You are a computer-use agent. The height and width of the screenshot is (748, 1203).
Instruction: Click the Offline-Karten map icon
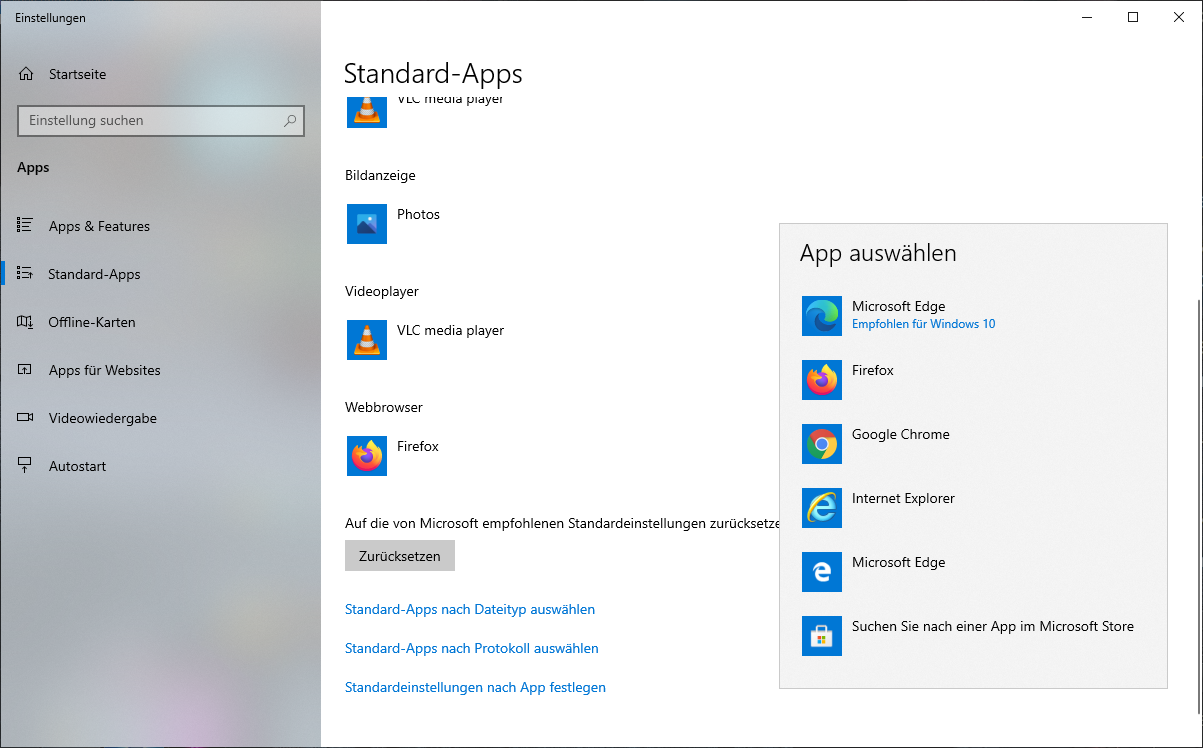26,322
